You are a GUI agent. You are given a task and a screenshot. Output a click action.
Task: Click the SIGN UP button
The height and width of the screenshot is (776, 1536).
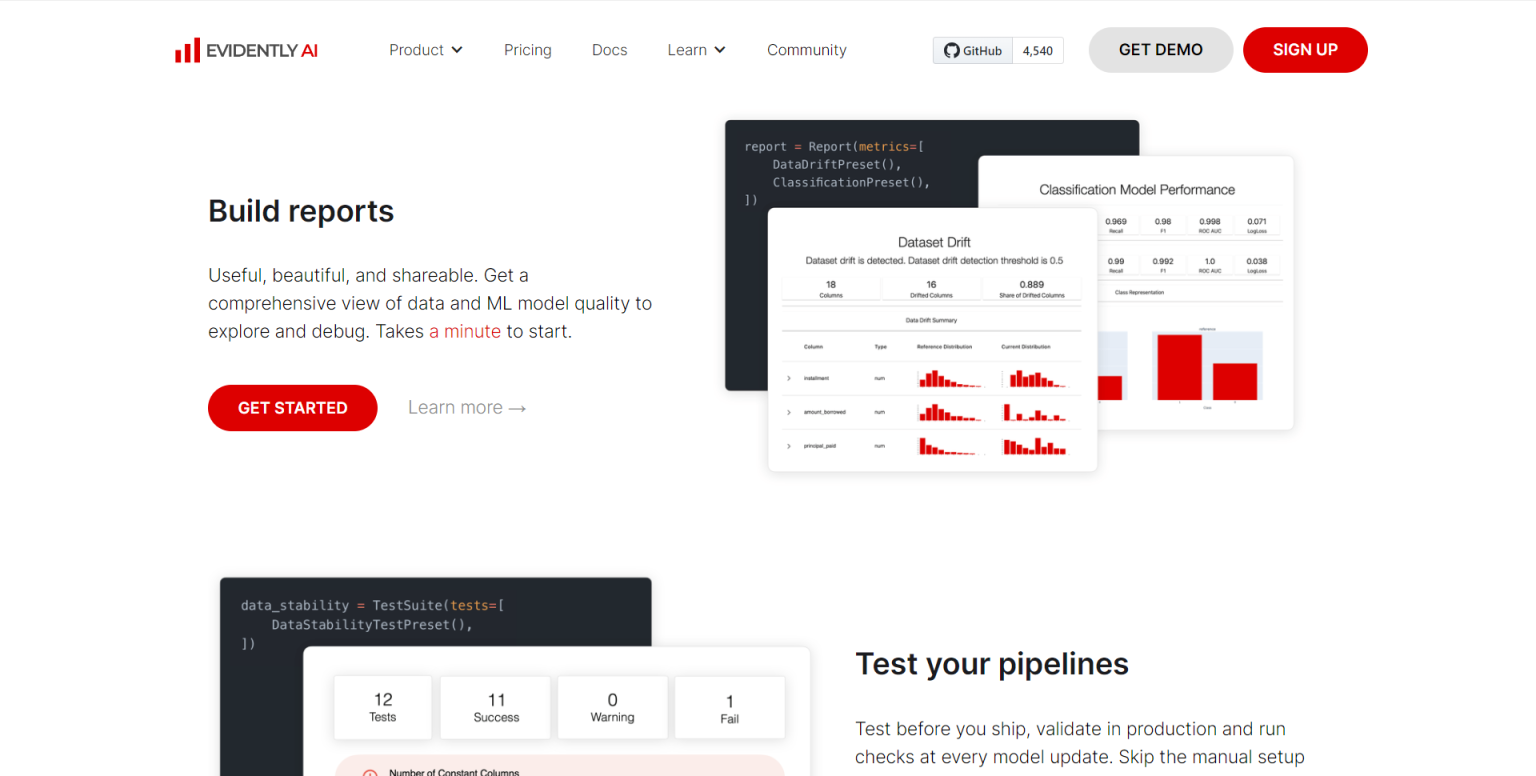click(x=1304, y=50)
